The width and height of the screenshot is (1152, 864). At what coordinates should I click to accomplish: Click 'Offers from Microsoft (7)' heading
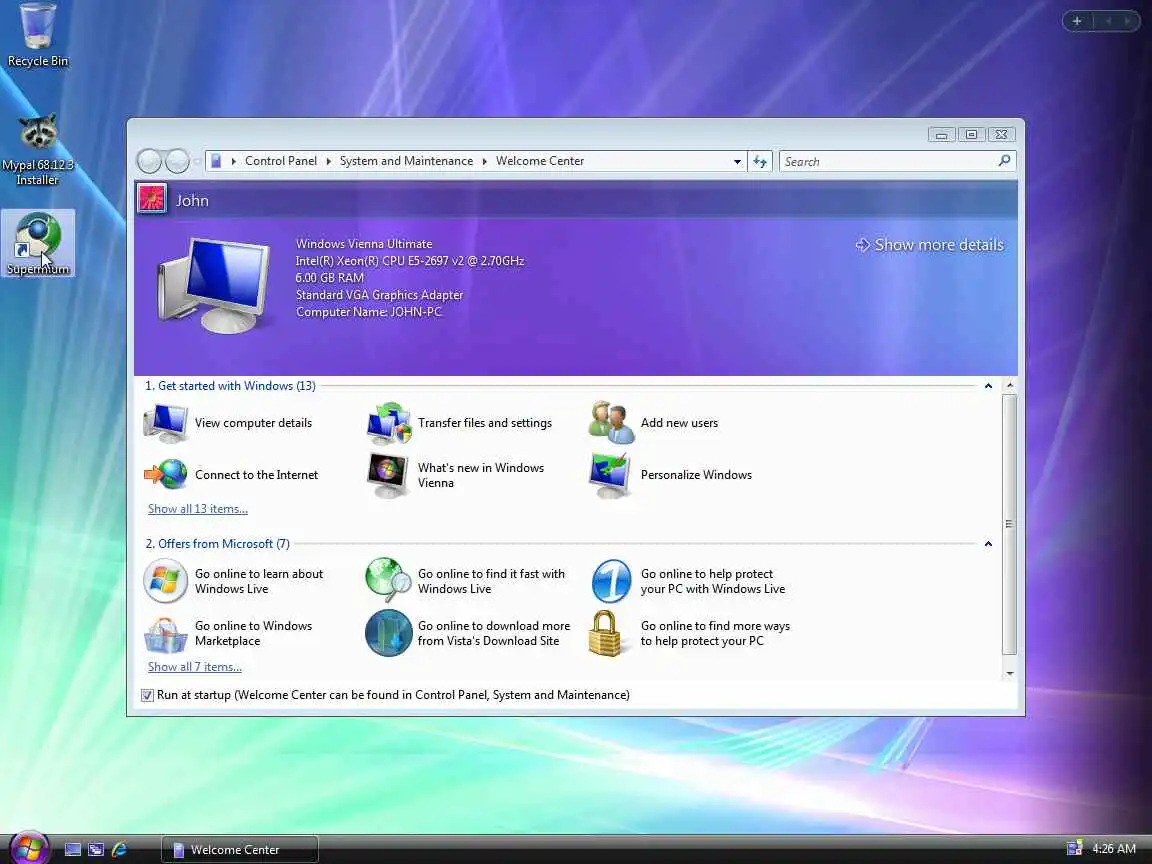click(x=217, y=544)
